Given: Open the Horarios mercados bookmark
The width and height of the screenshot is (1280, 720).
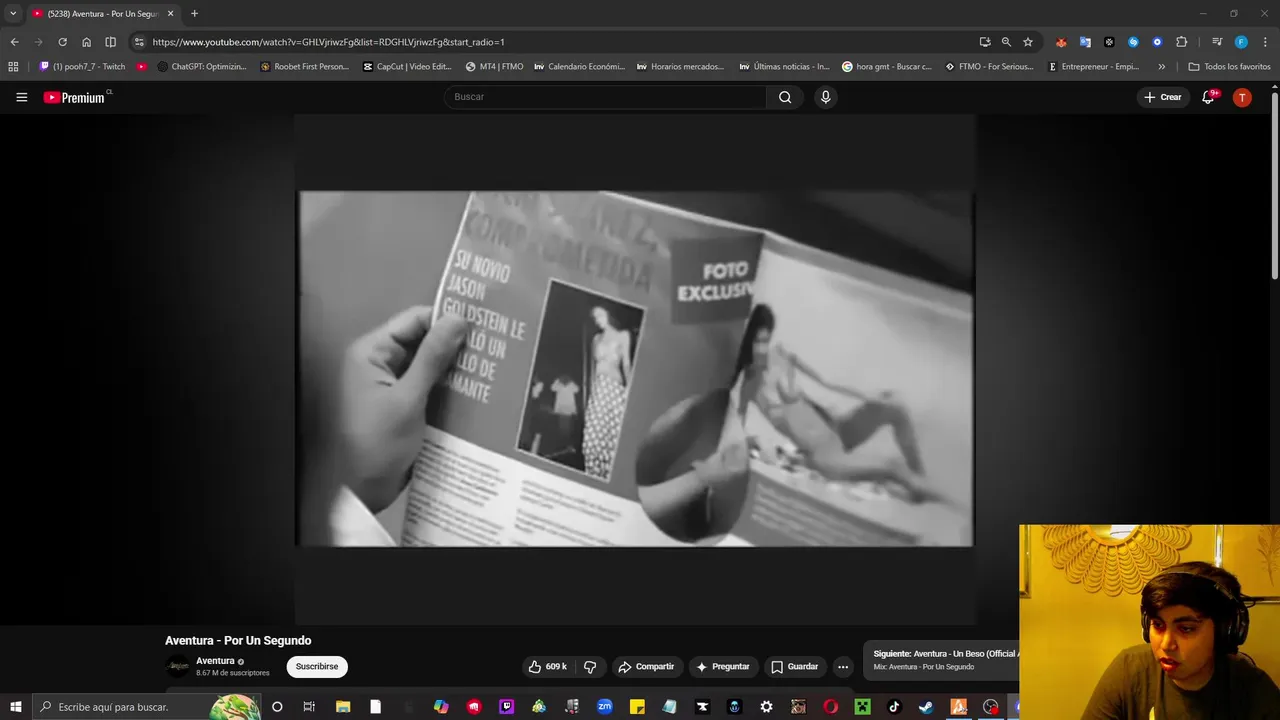Looking at the screenshot, I should tap(680, 67).
